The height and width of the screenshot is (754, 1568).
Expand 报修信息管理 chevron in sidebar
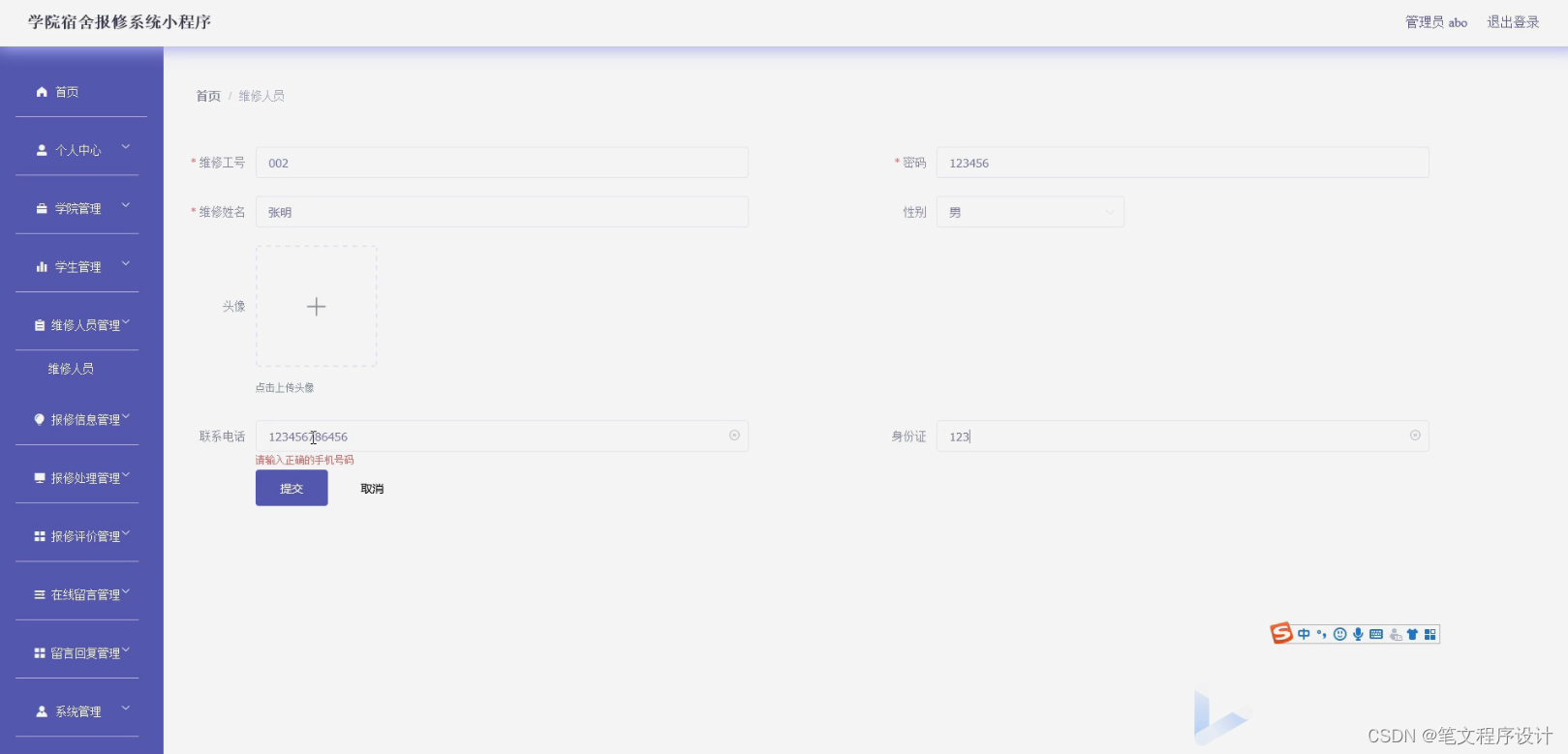pos(126,416)
